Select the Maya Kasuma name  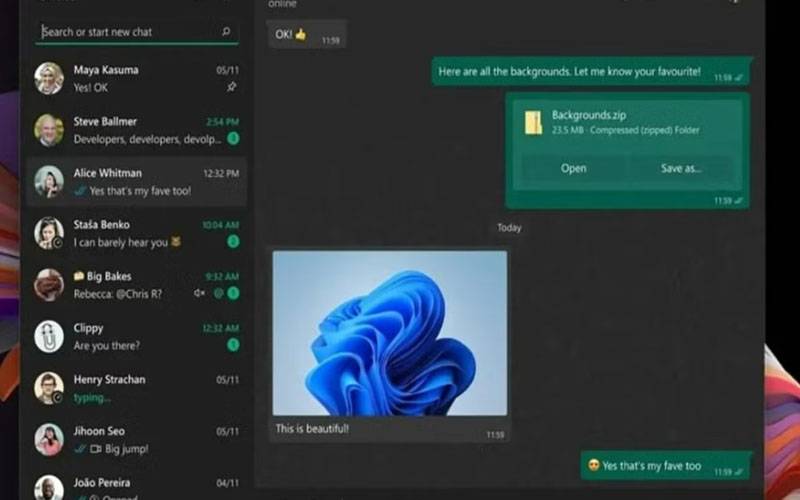[x=106, y=70]
